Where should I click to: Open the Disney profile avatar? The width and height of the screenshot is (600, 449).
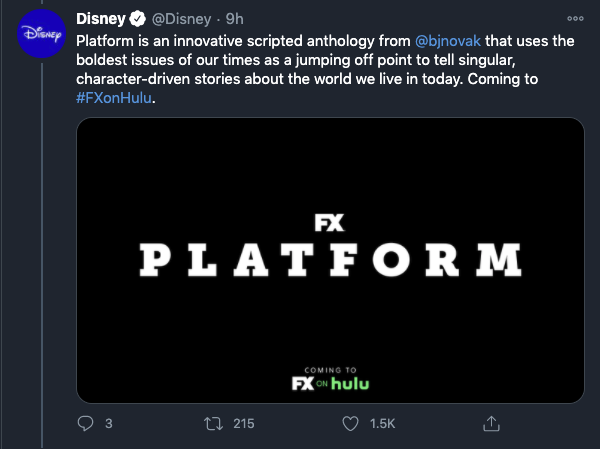tap(41, 34)
